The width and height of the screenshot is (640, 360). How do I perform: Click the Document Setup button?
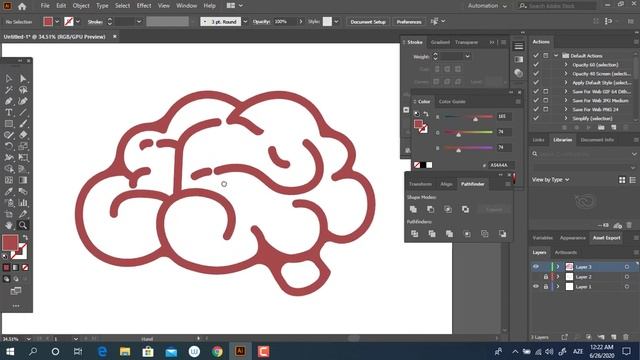[x=368, y=22]
